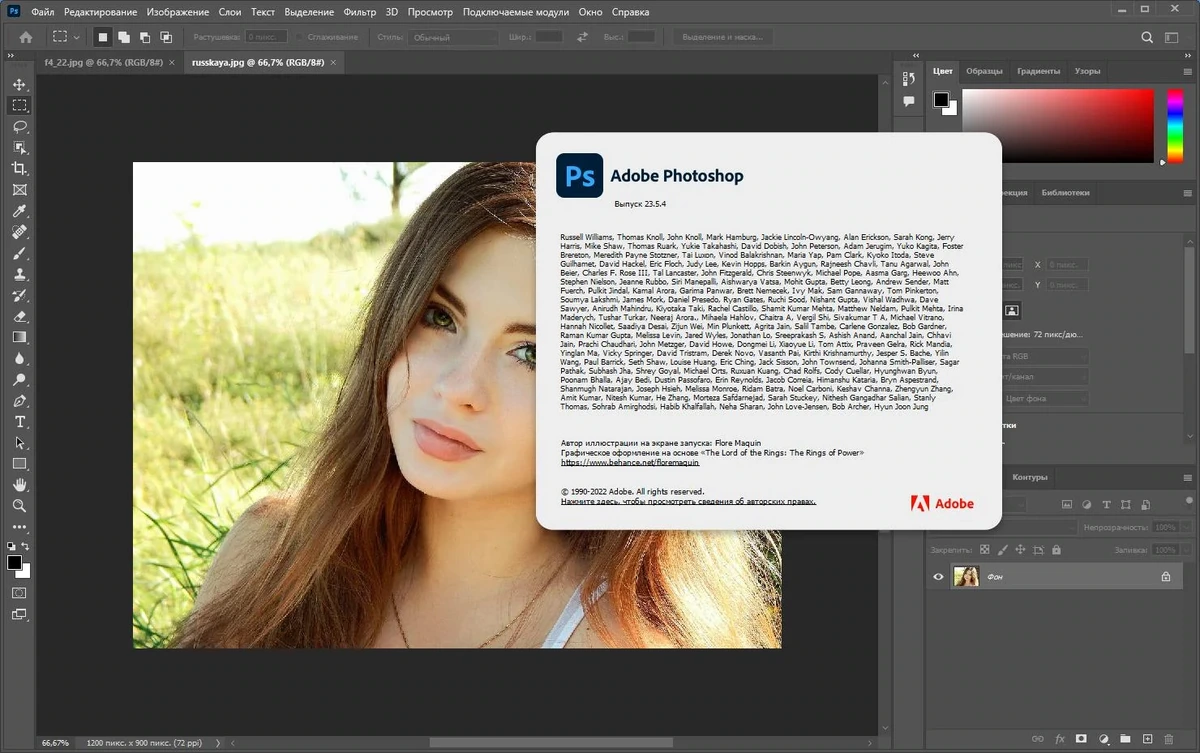The width and height of the screenshot is (1200, 753).
Task: Open the Контуры panel tab
Action: pyautogui.click(x=1029, y=477)
